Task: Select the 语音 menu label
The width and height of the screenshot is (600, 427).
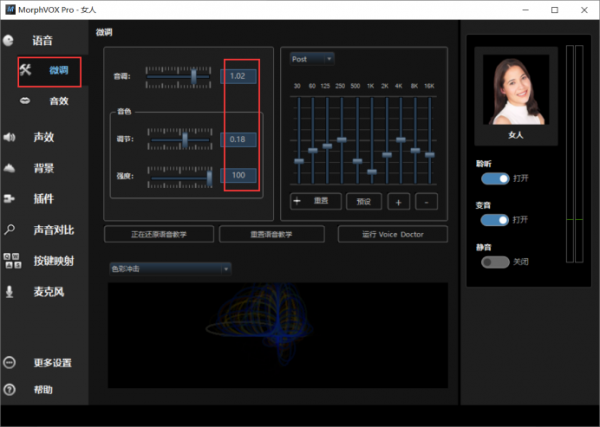Action: point(42,41)
